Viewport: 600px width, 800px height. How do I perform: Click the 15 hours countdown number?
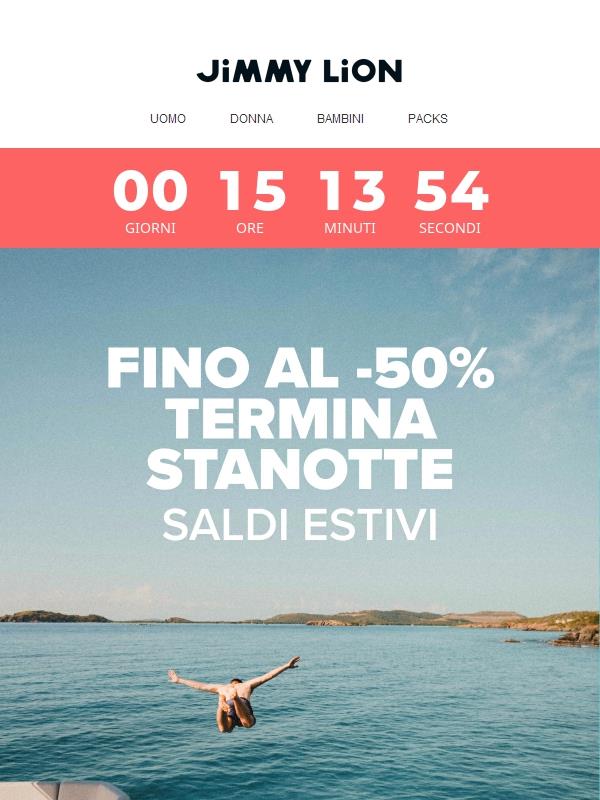point(252,191)
